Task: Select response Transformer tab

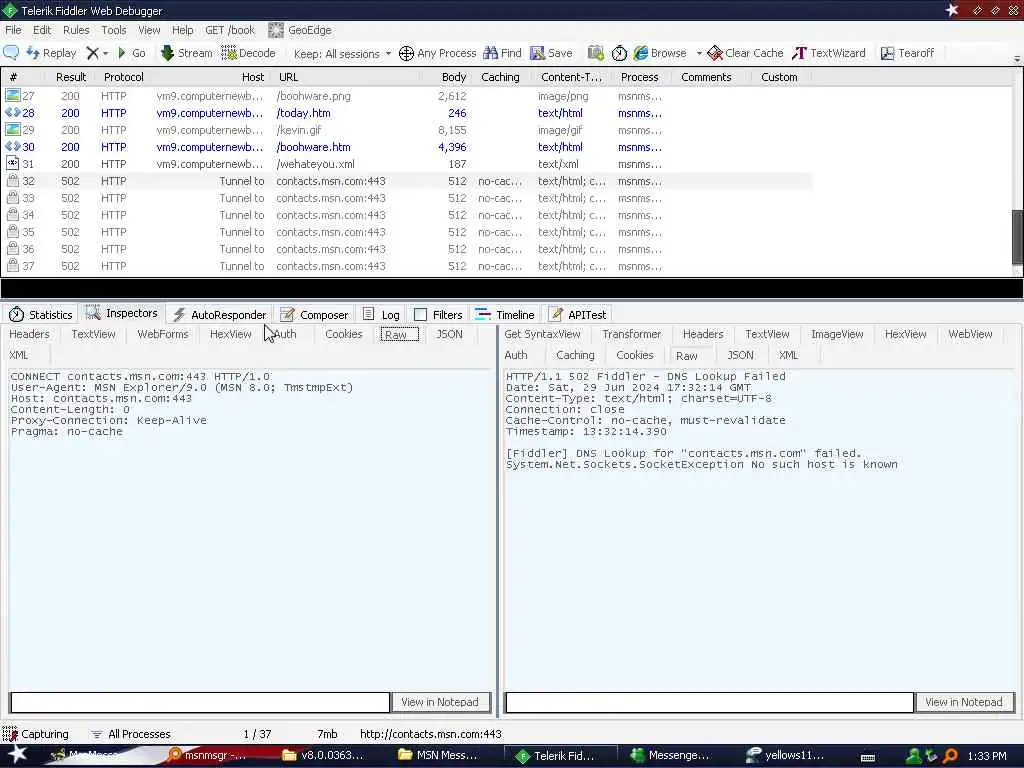Action: pos(632,334)
